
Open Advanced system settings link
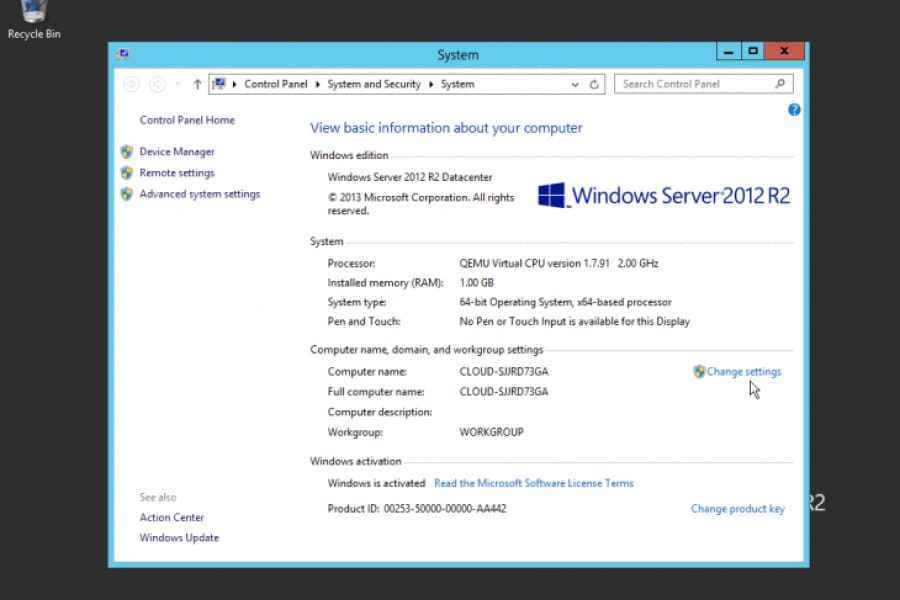[200, 194]
